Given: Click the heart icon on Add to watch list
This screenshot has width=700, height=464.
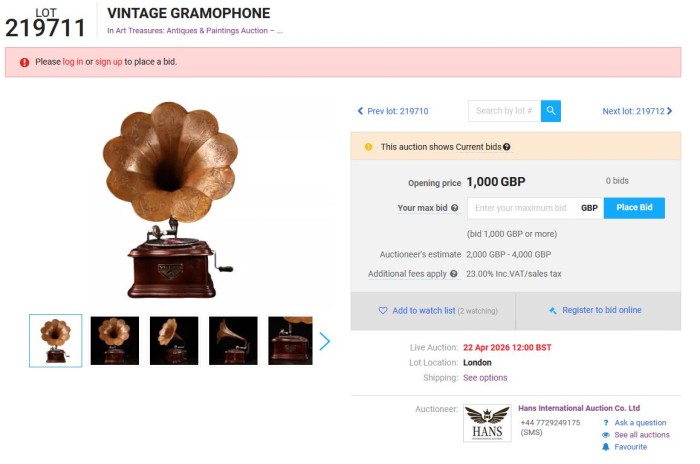Looking at the screenshot, I should 382,311.
